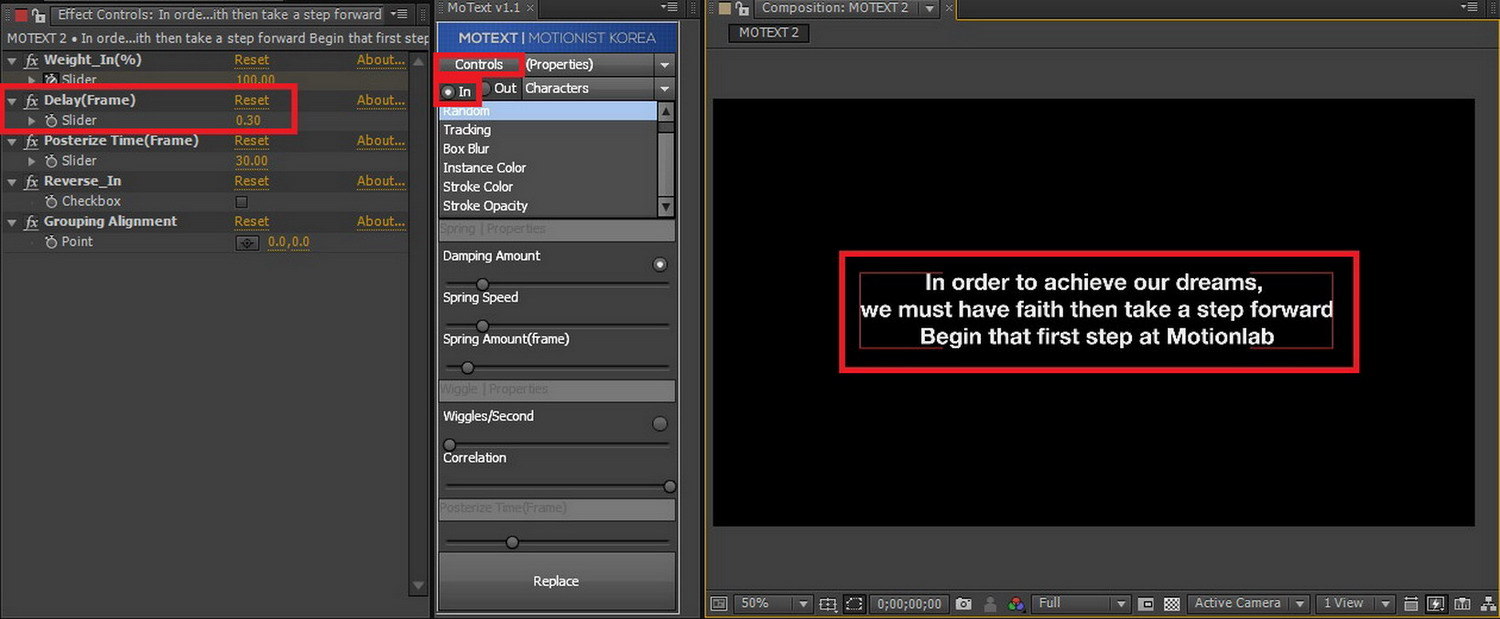Click the Posterize Time slider stopwatch icon
Screen dimensions: 1500x619
pos(51,161)
